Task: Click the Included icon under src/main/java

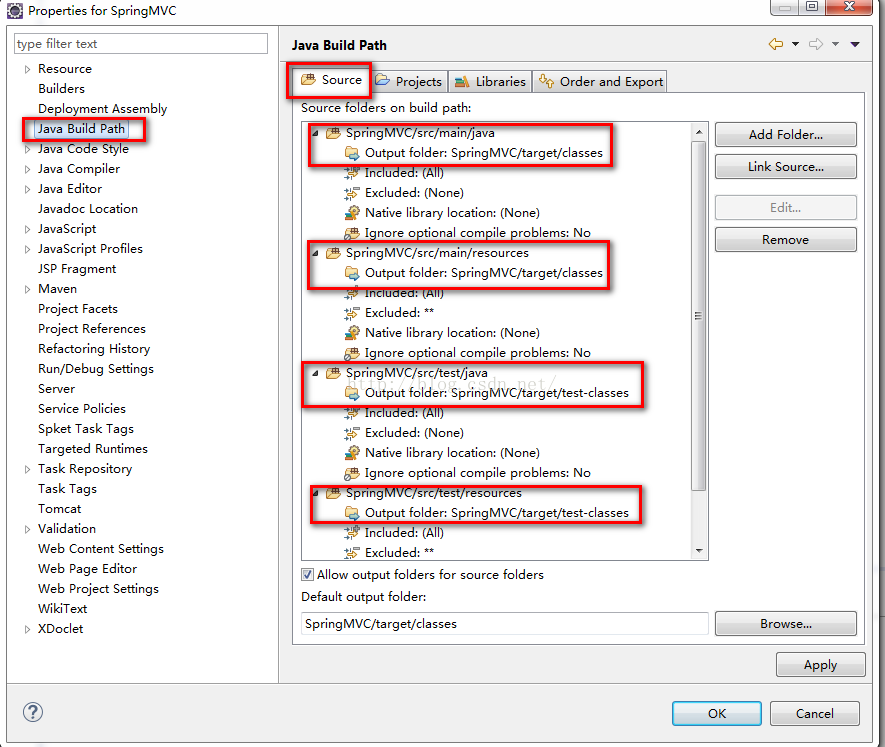Action: coord(352,173)
